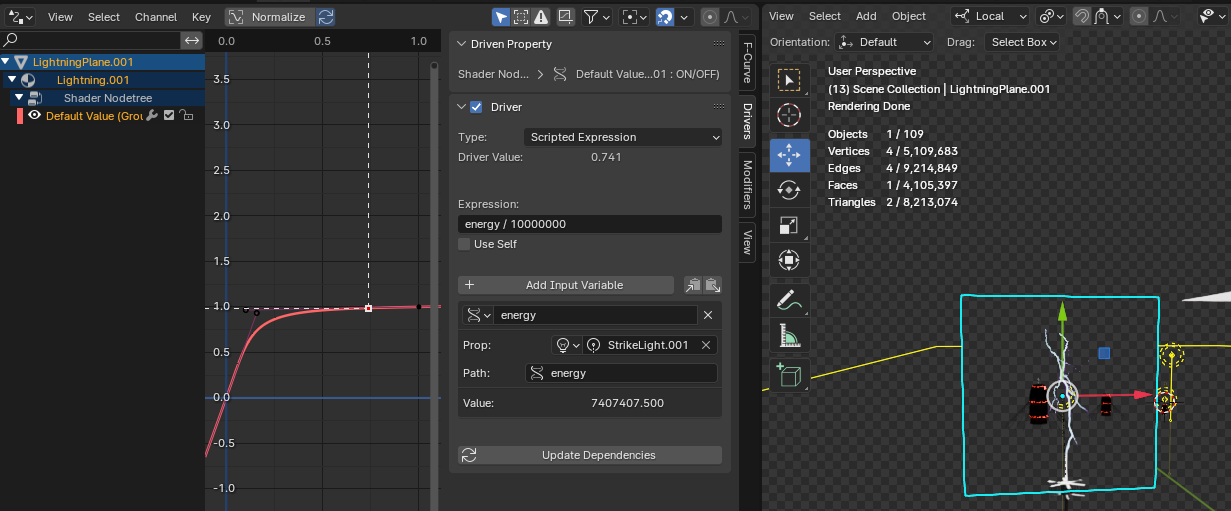Open the filters funnel dropdown
The height and width of the screenshot is (511, 1231).
(x=596, y=17)
